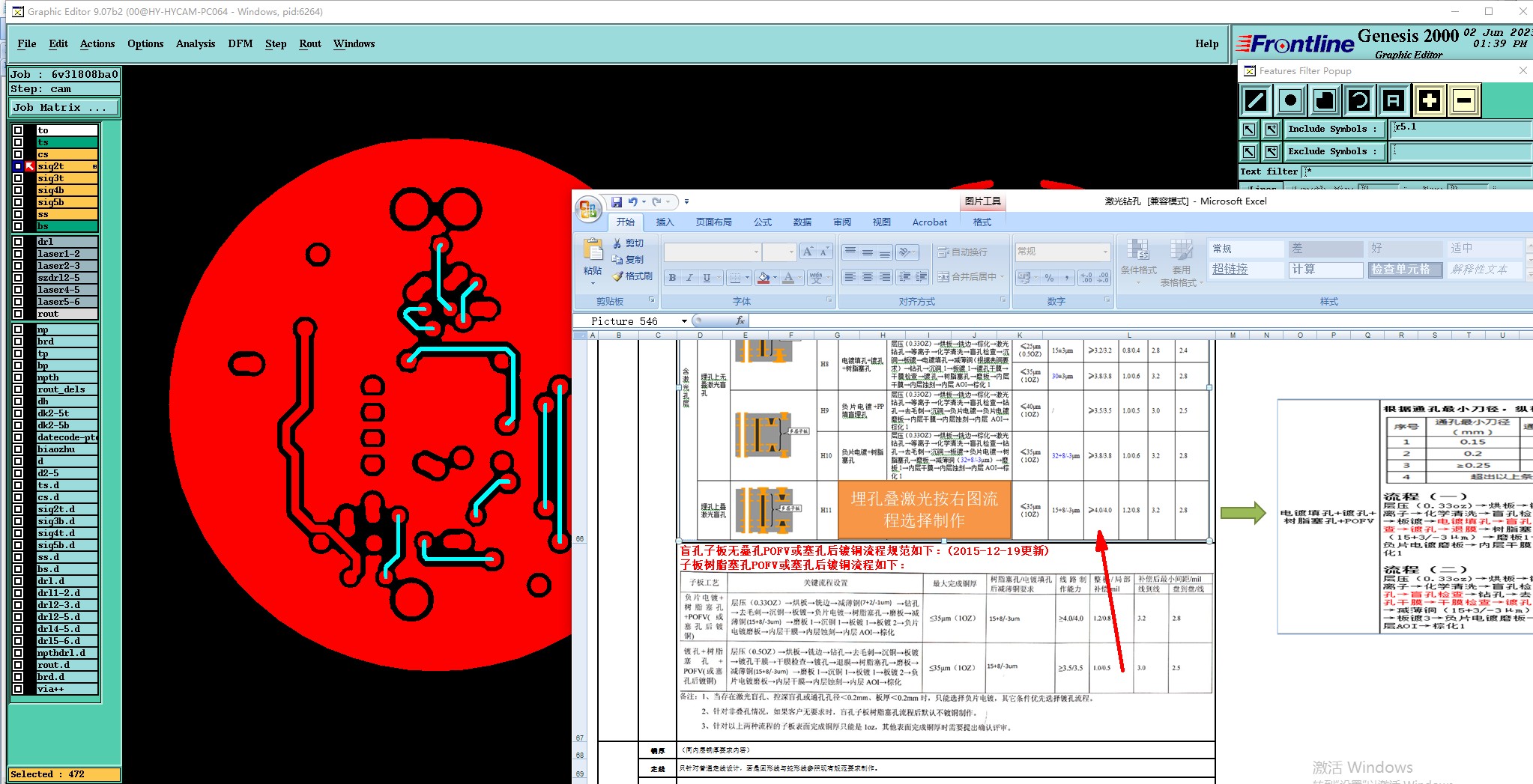1533x784 pixels.
Task: Toggle Pads feature filter icon
Action: point(1290,100)
